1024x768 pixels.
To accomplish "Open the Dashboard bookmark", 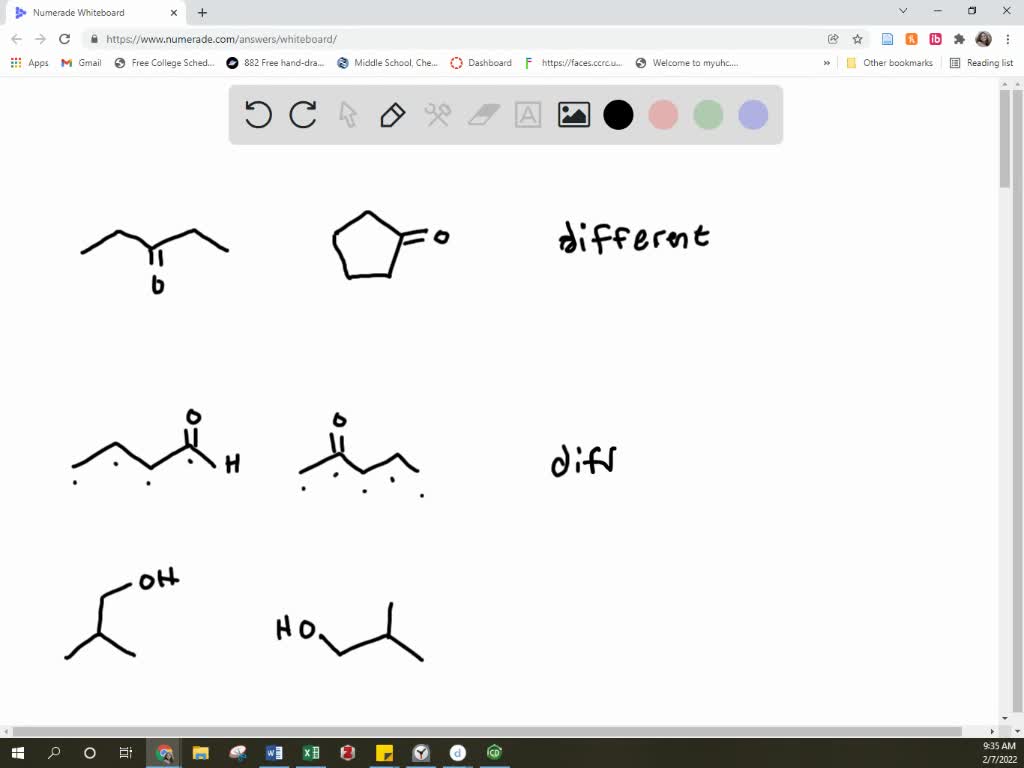I will (481, 63).
